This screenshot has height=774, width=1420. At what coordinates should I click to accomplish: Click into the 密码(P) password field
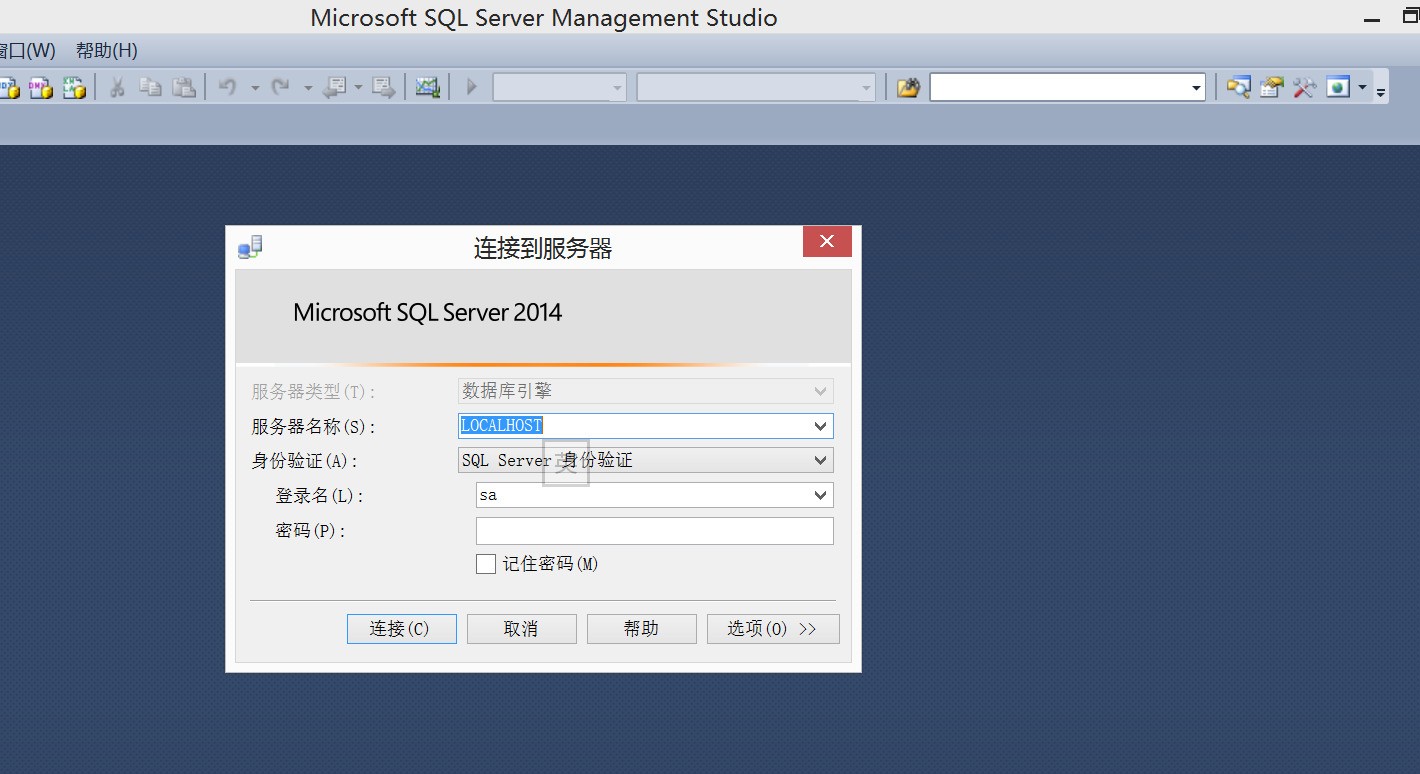[x=655, y=531]
